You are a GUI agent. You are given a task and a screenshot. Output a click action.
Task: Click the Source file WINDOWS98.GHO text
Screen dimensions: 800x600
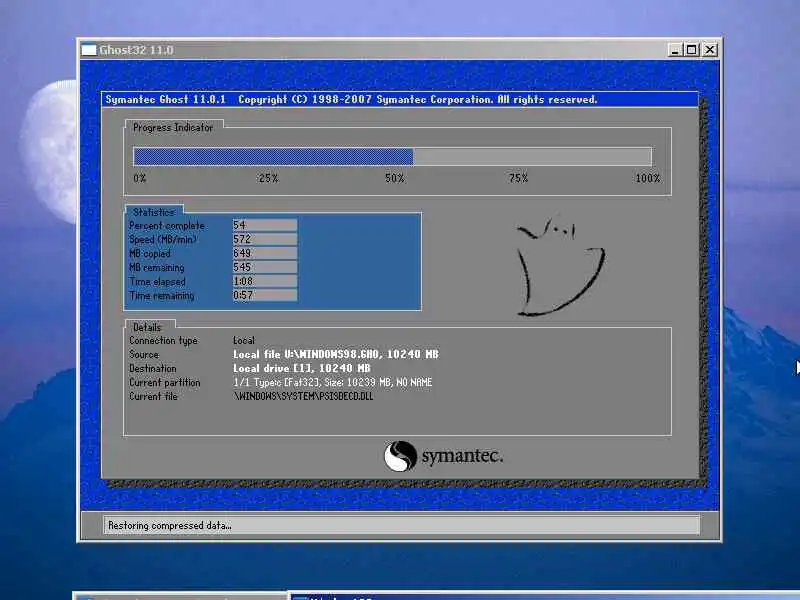coord(336,354)
